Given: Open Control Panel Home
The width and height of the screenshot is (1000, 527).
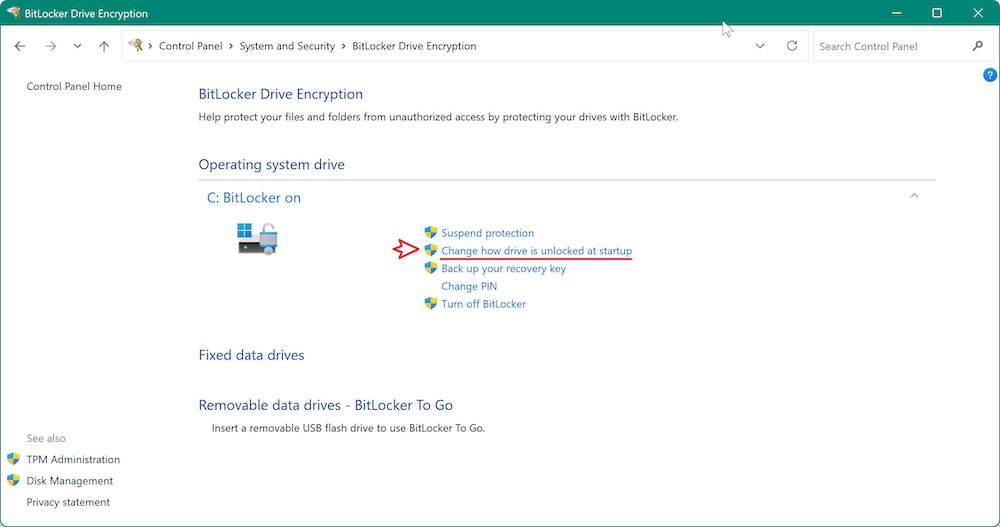Looking at the screenshot, I should (x=74, y=86).
